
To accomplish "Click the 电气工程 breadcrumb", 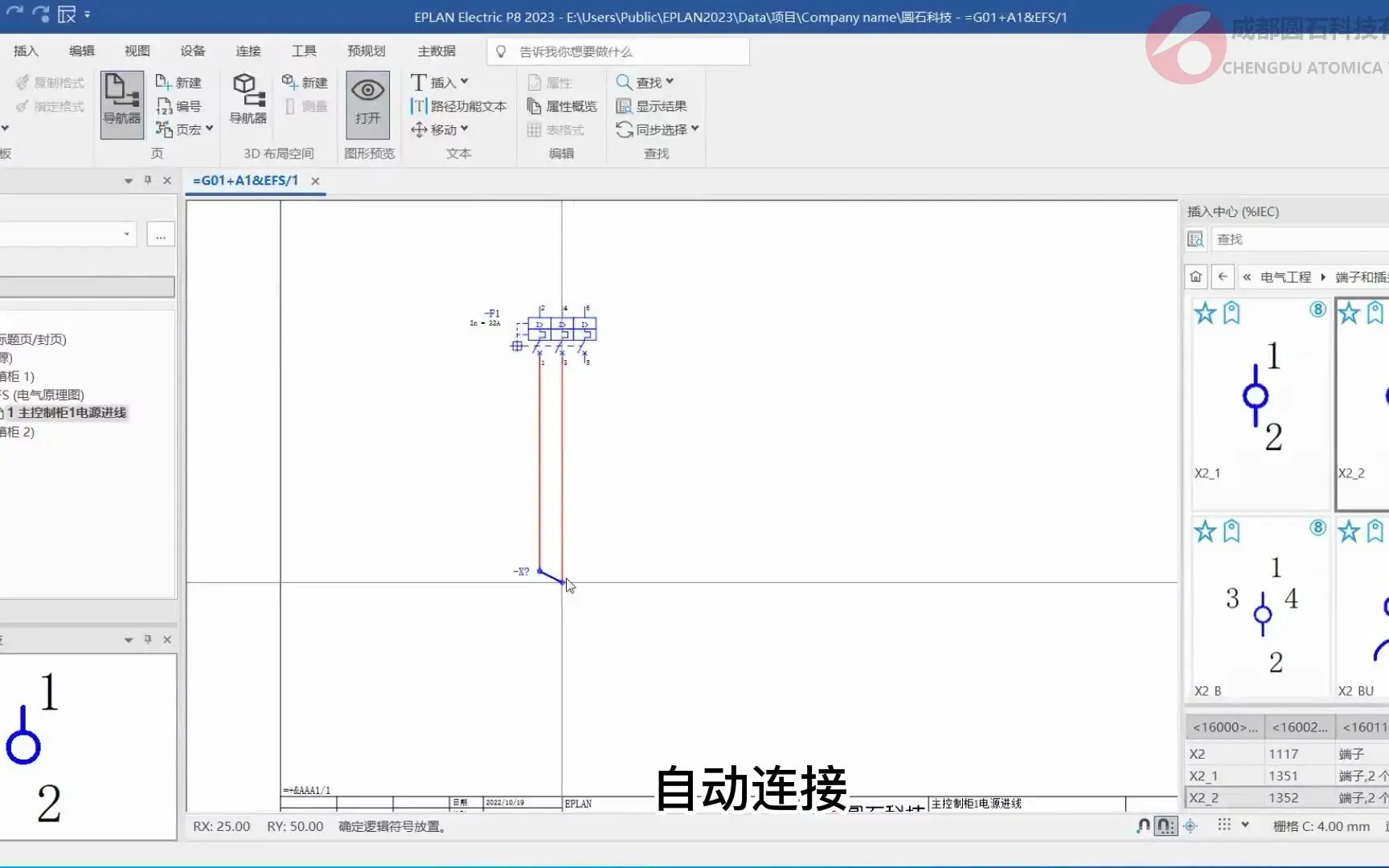I will [1285, 277].
